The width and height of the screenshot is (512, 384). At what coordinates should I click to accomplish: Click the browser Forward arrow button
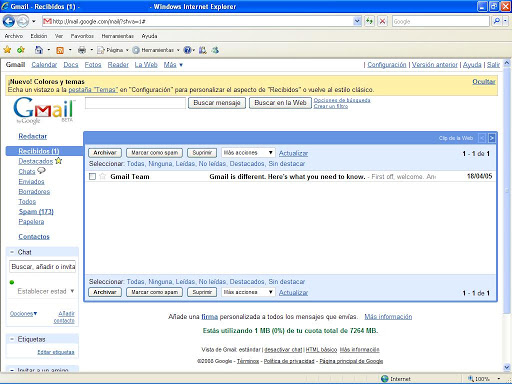point(23,22)
